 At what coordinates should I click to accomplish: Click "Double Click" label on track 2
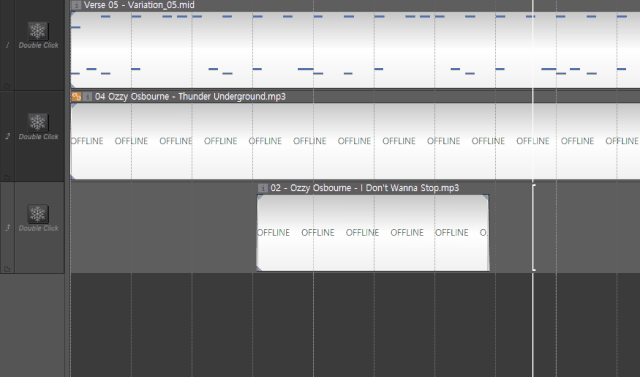click(x=38, y=137)
